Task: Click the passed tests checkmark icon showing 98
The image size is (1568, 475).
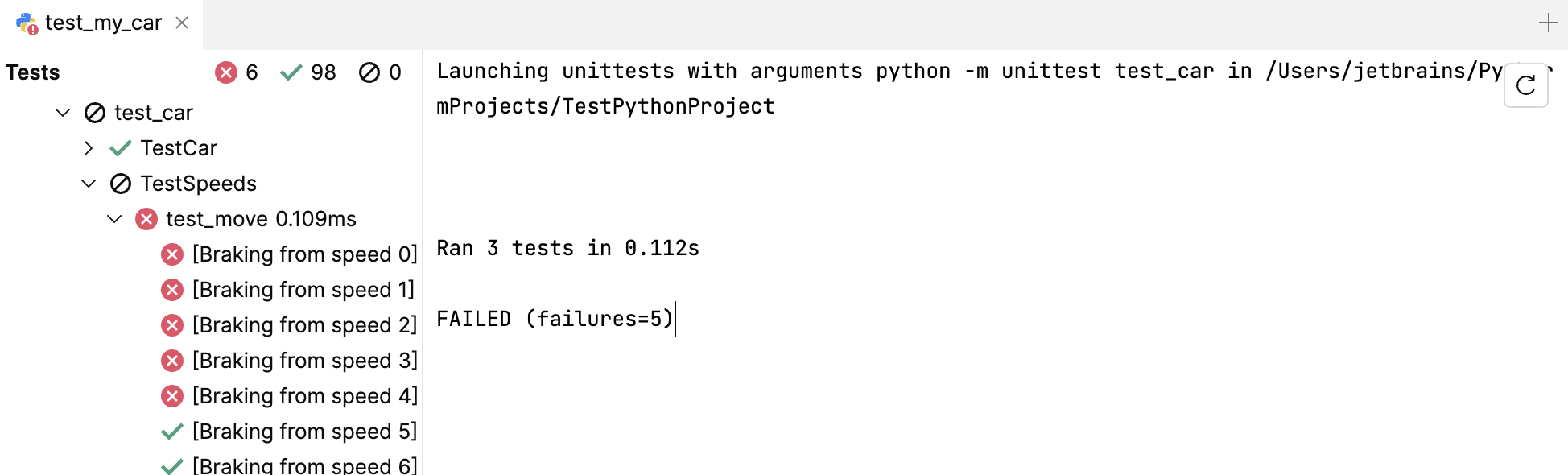Action: tap(291, 72)
